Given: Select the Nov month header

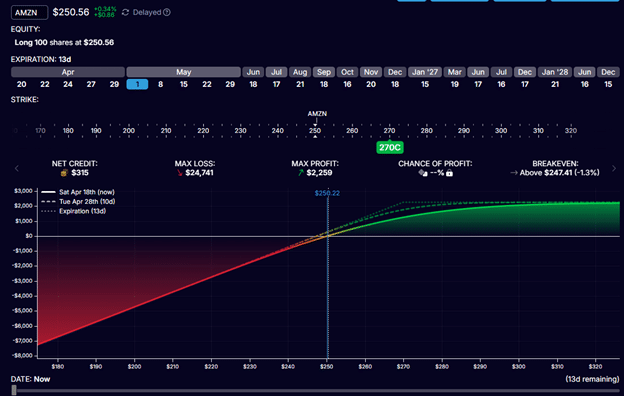Looking at the screenshot, I should 371,72.
